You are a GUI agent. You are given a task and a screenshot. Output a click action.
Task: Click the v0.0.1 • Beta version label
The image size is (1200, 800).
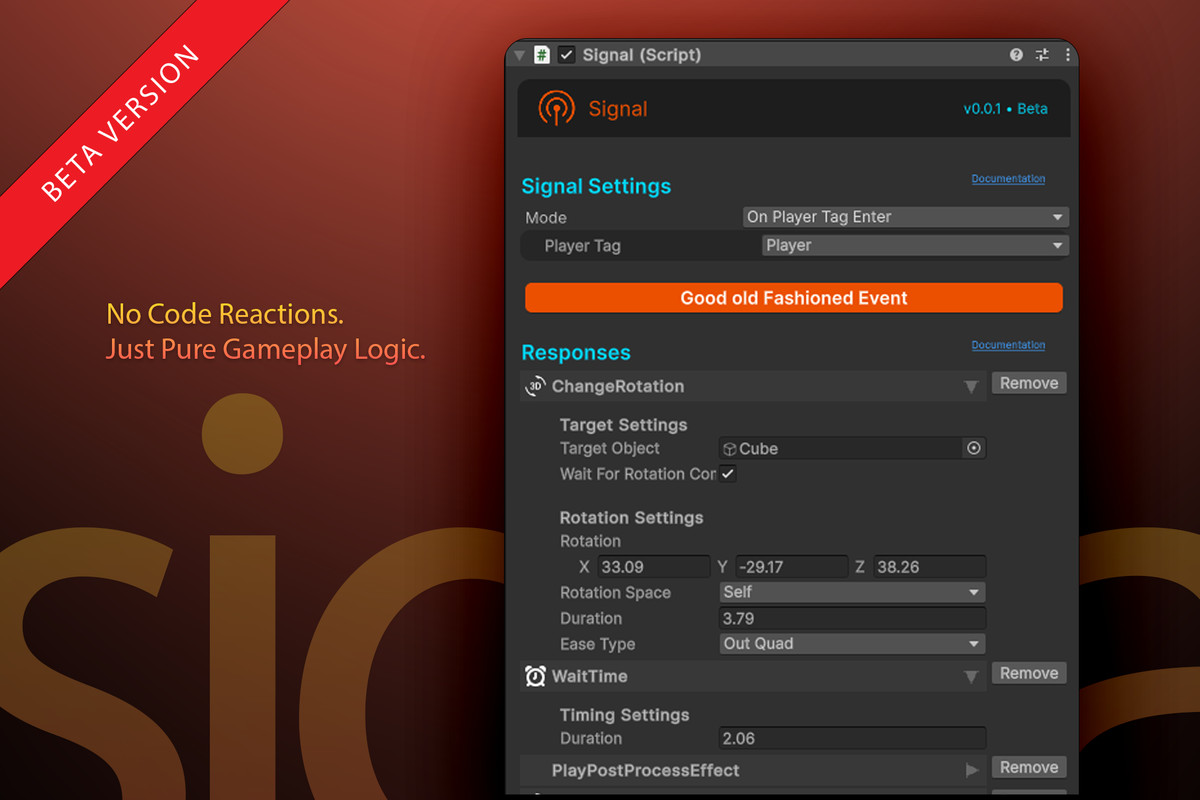tap(1006, 108)
